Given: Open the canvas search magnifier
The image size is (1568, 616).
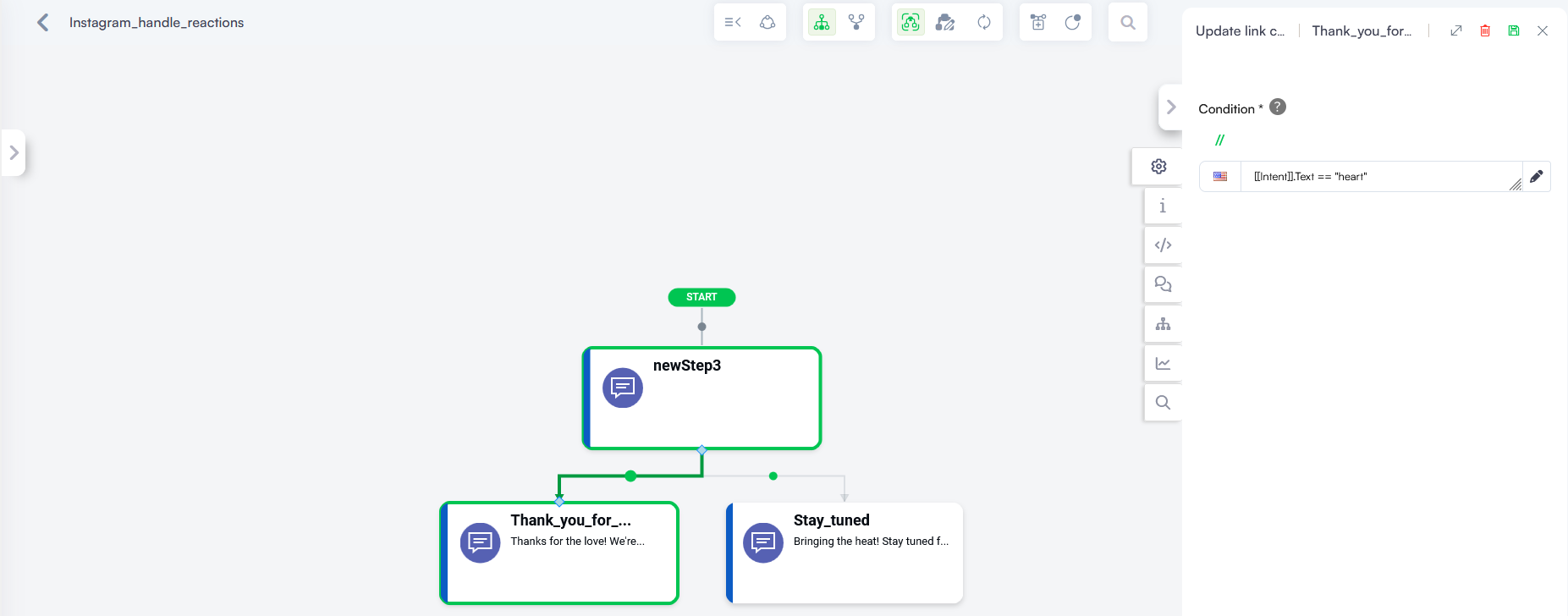Looking at the screenshot, I should click(1128, 23).
